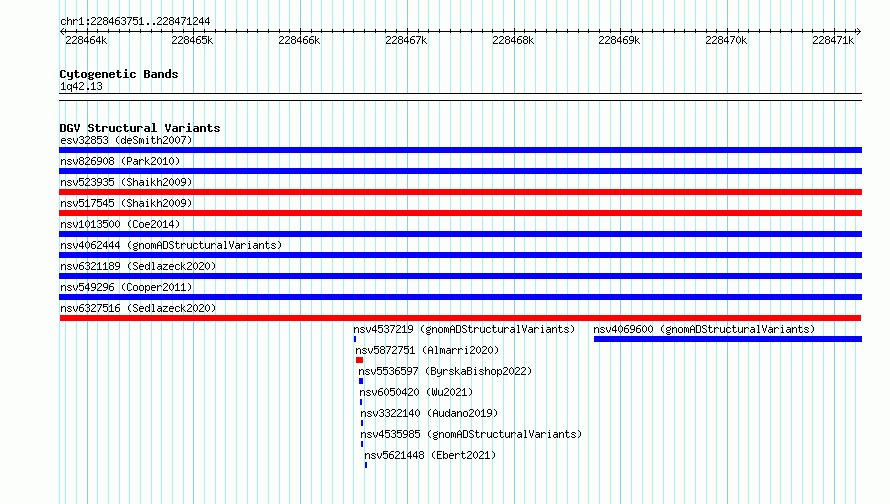Open variant nsv4069600 (gnomADStructuralVariants) label
This screenshot has width=890, height=504.
[x=704, y=329]
